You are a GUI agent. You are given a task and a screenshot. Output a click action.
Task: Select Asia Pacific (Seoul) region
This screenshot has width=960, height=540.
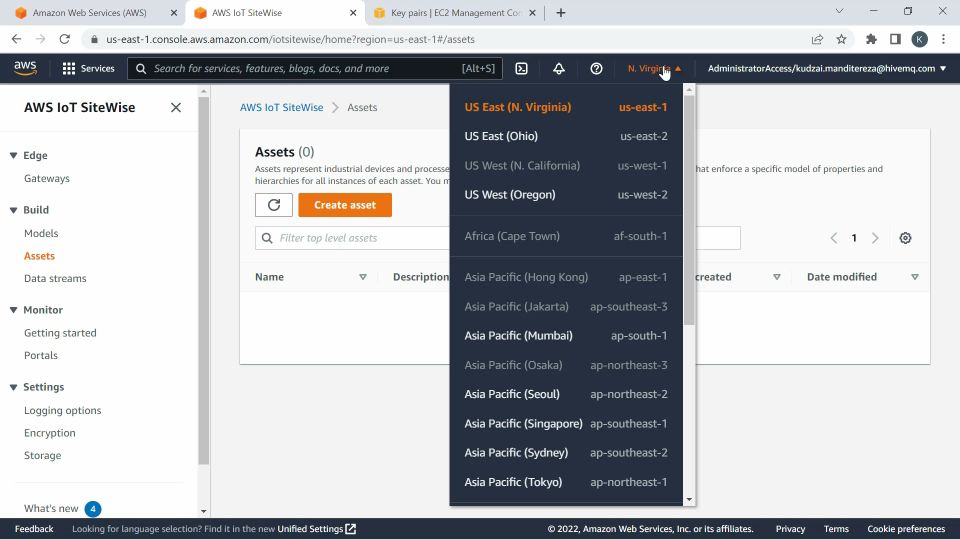point(566,394)
